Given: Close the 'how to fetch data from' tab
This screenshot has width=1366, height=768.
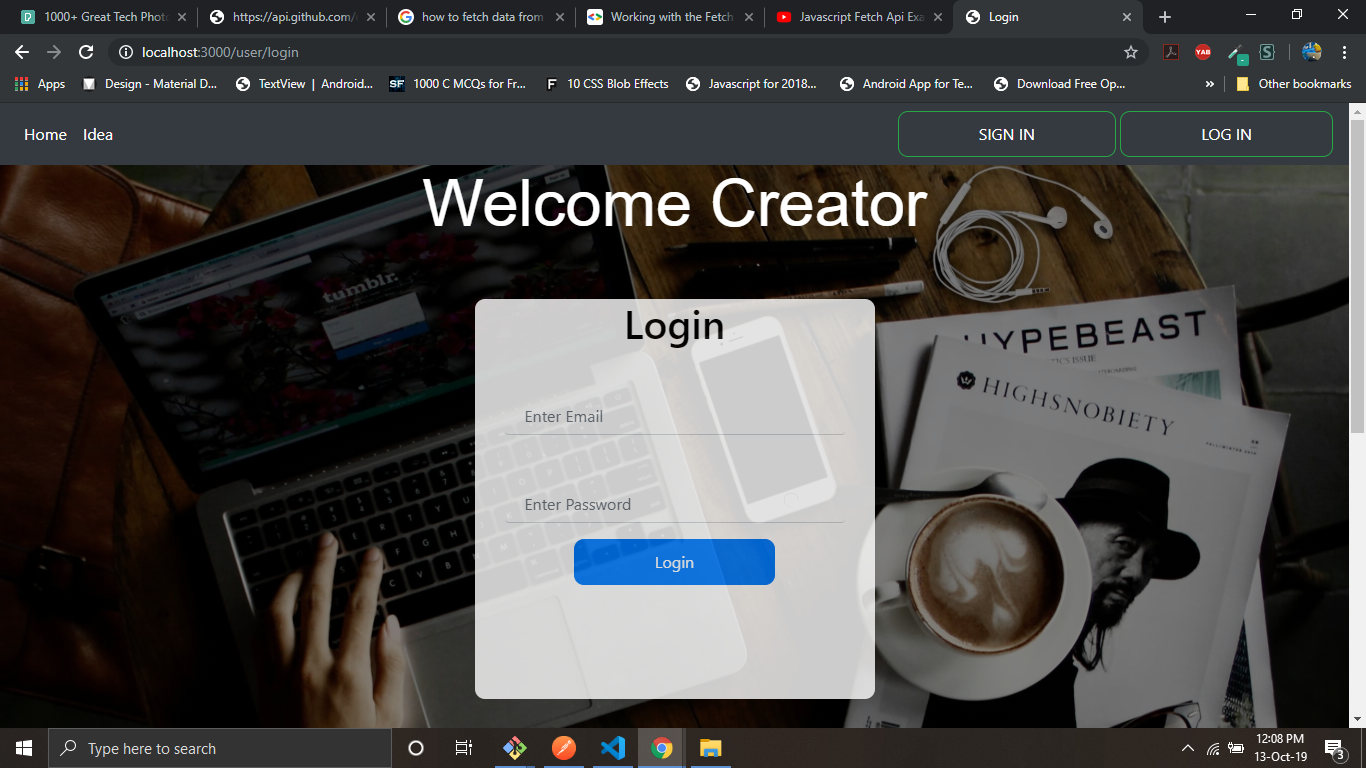Looking at the screenshot, I should coord(559,17).
